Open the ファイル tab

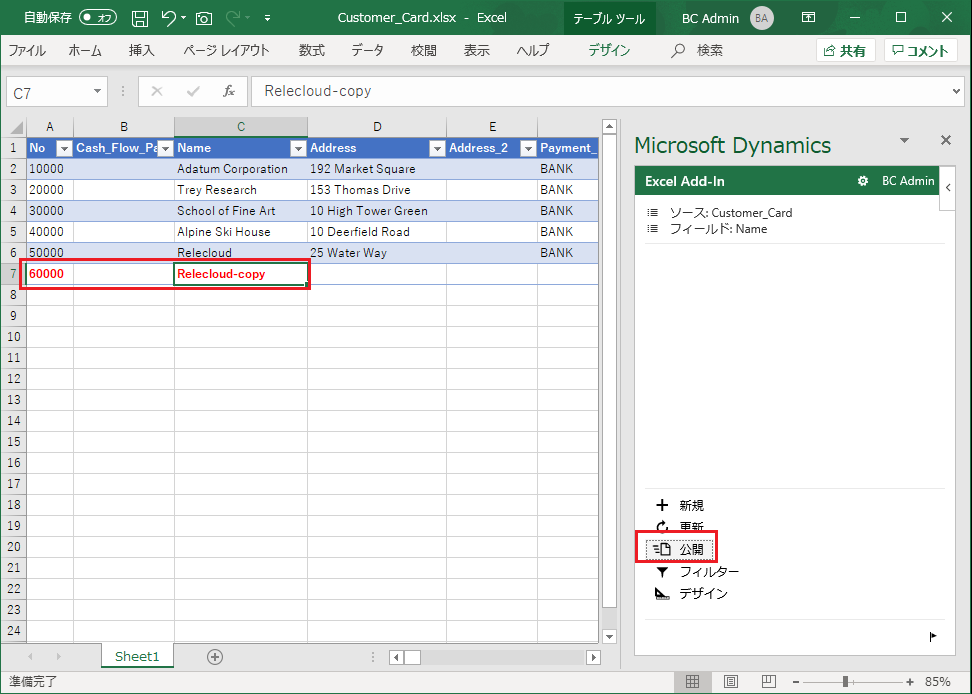pyautogui.click(x=27, y=50)
